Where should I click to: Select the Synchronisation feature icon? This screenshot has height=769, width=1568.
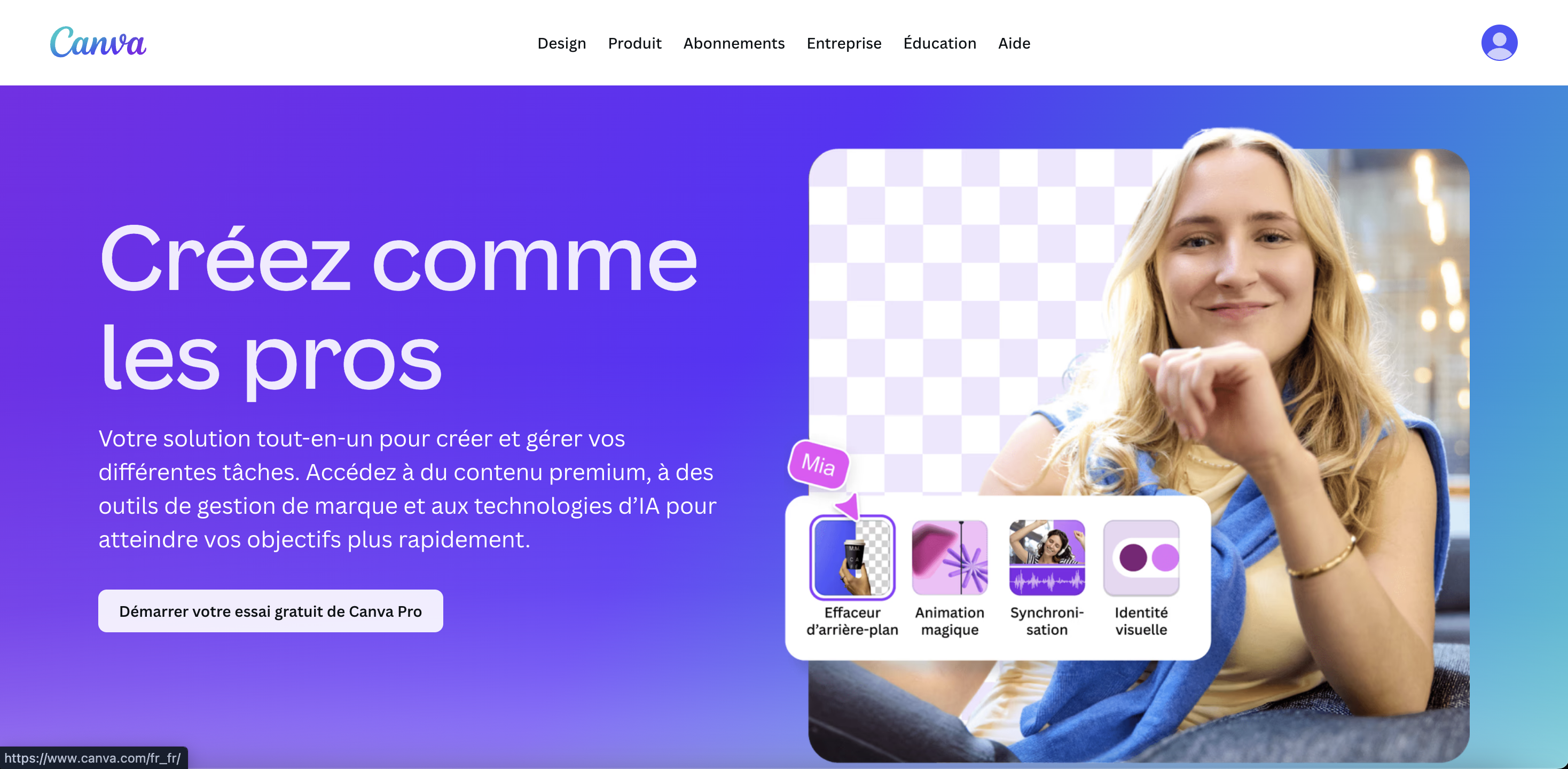coord(1046,557)
